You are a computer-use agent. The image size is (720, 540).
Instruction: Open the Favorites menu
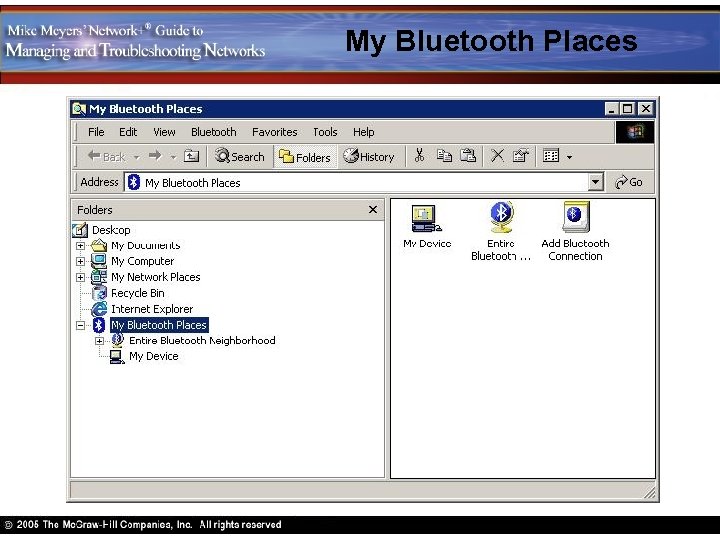[275, 132]
